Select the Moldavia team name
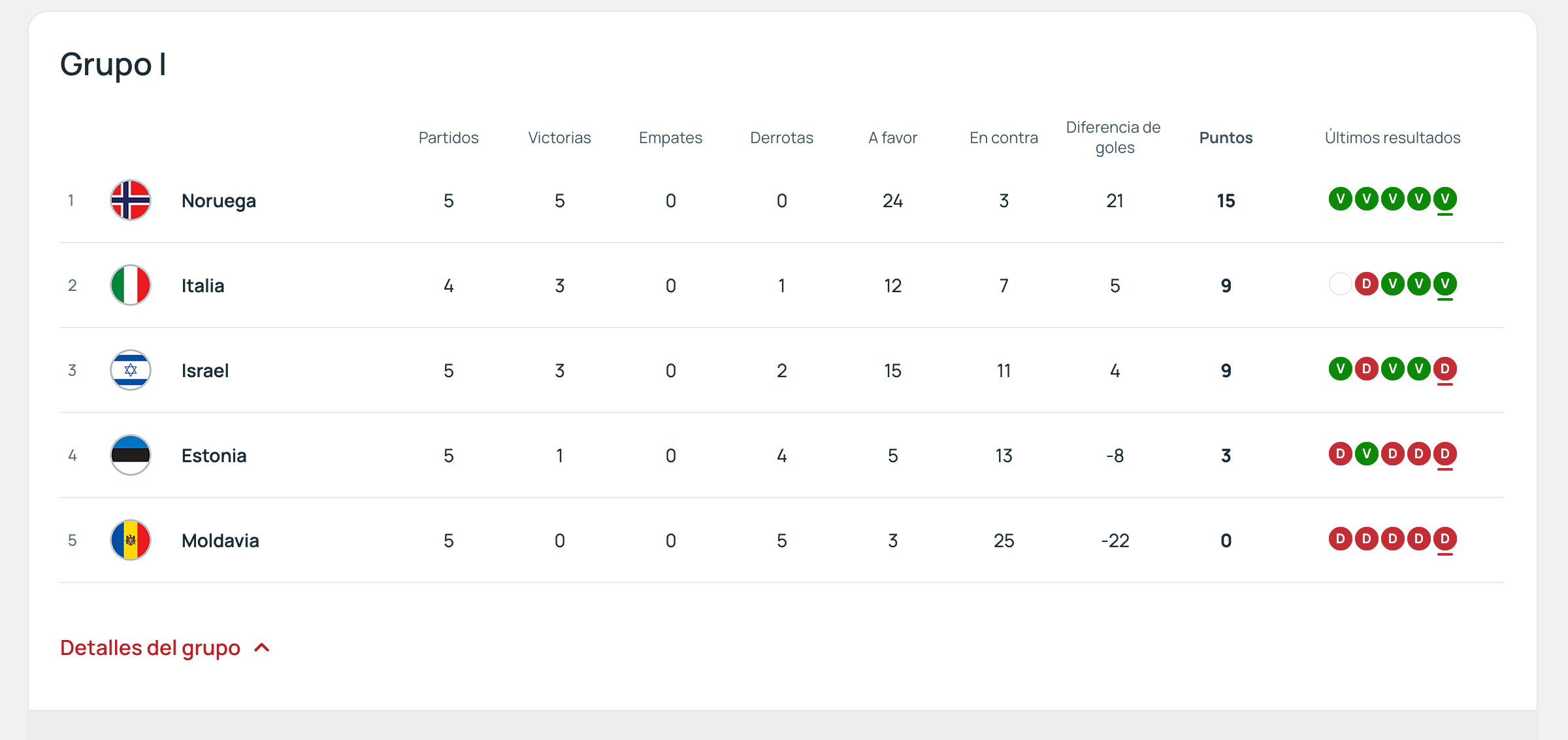This screenshot has width=1568, height=740. pyautogui.click(x=220, y=541)
